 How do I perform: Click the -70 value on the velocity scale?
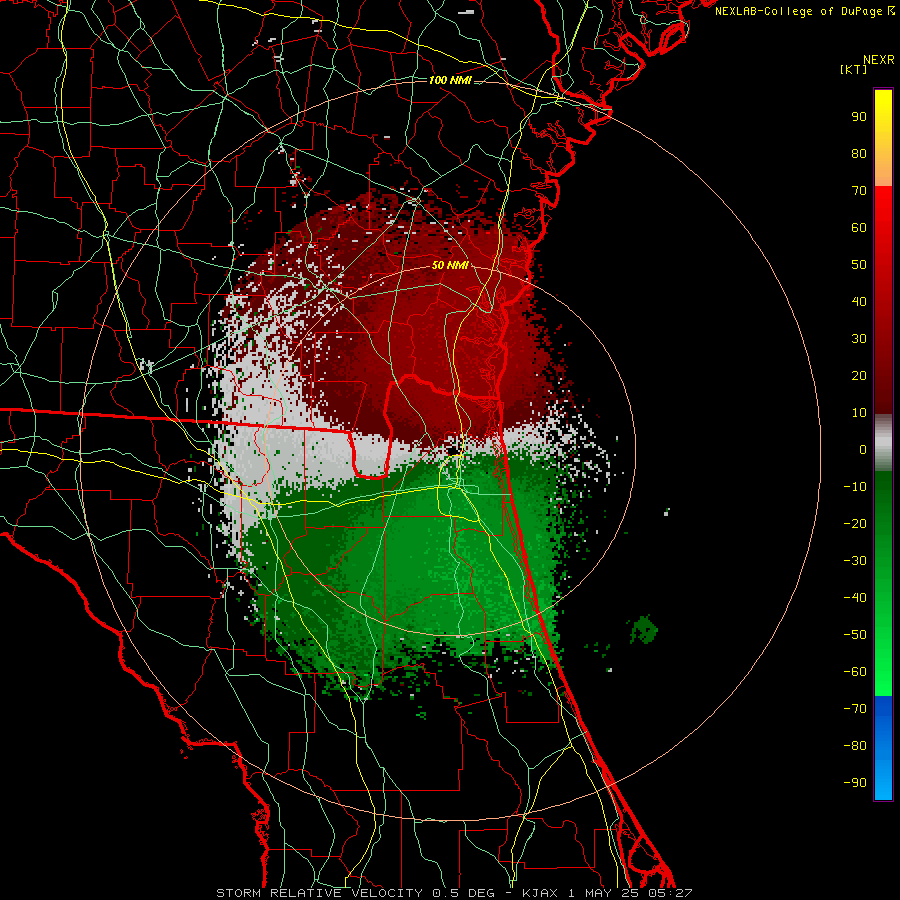point(855,709)
